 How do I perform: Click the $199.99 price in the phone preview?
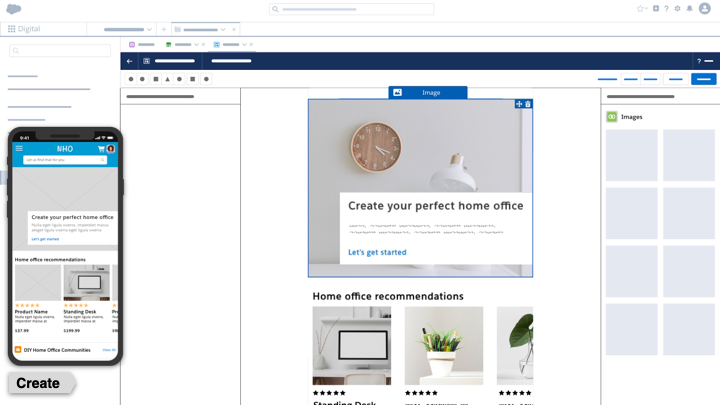[72, 331]
